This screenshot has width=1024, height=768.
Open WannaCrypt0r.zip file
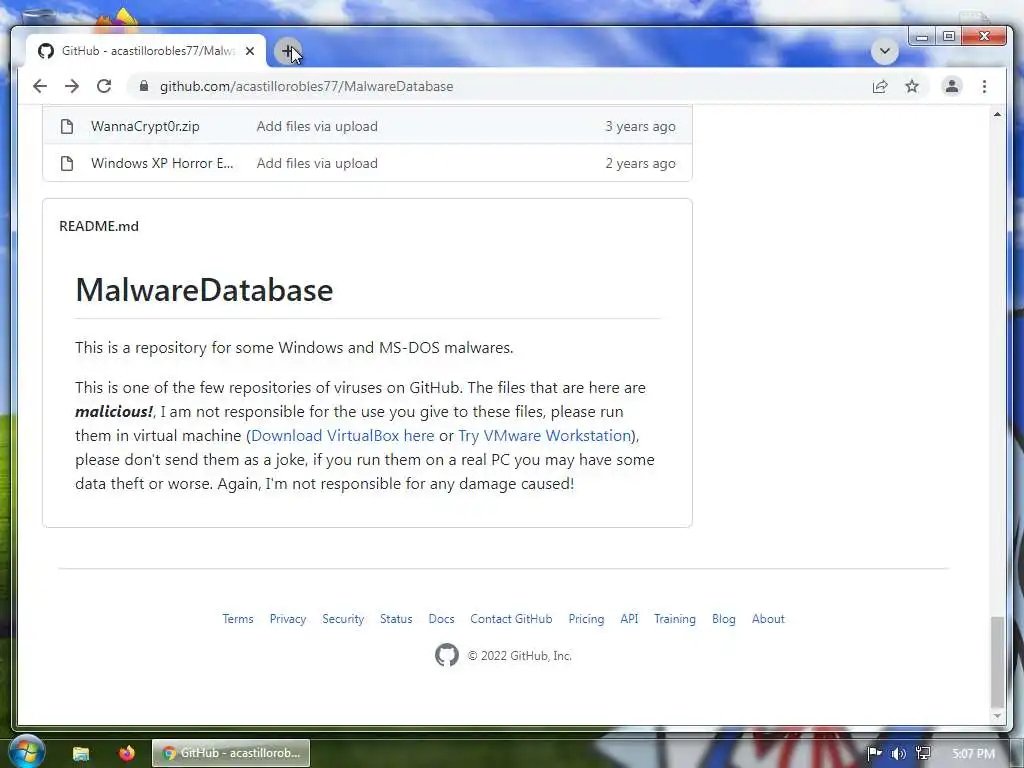click(145, 126)
